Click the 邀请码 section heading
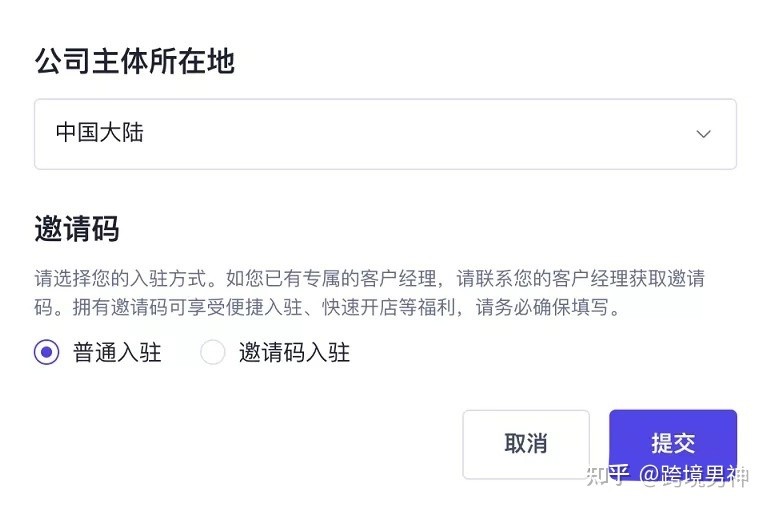Screen dimensions: 768x508 tap(77, 229)
